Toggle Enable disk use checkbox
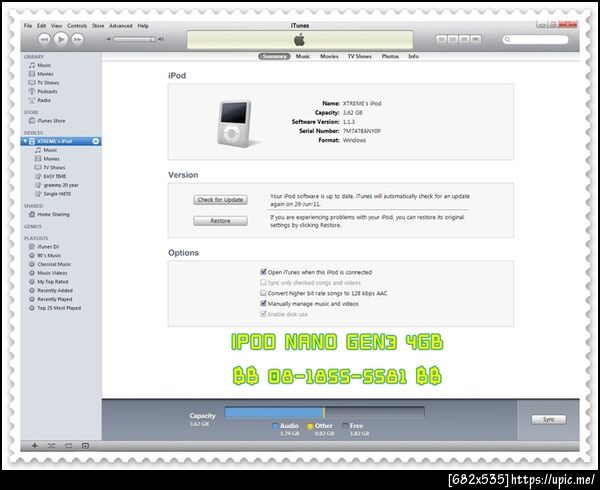Viewport: 600px width, 490px height. coord(263,314)
